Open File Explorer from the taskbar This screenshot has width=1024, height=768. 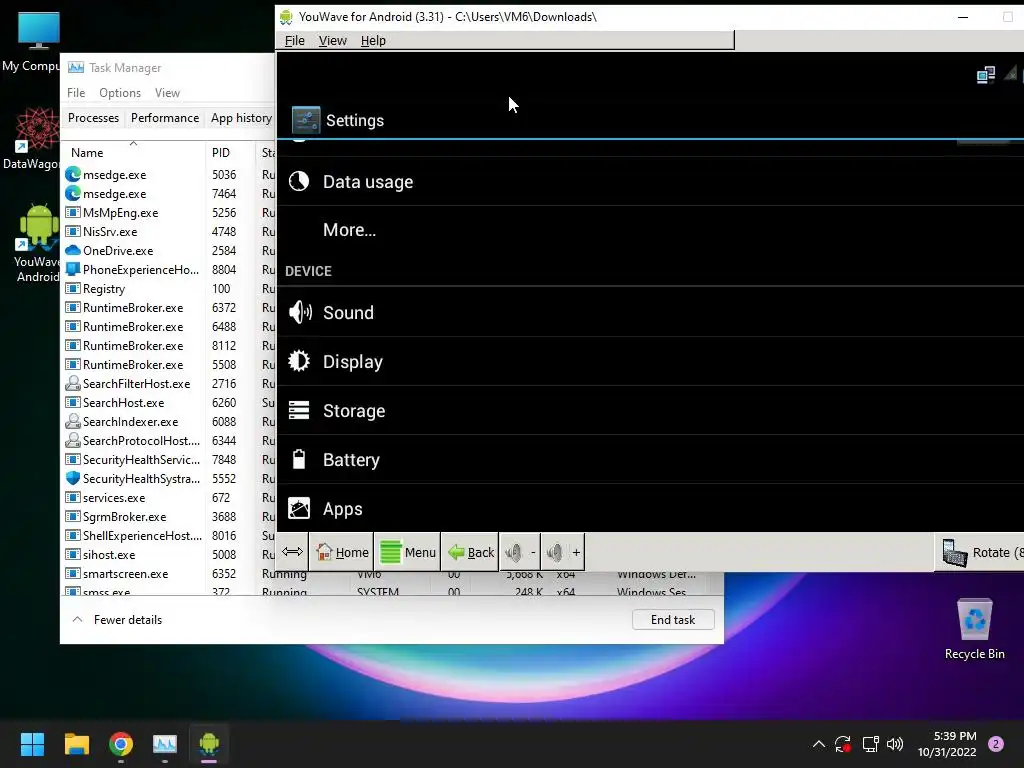76,744
